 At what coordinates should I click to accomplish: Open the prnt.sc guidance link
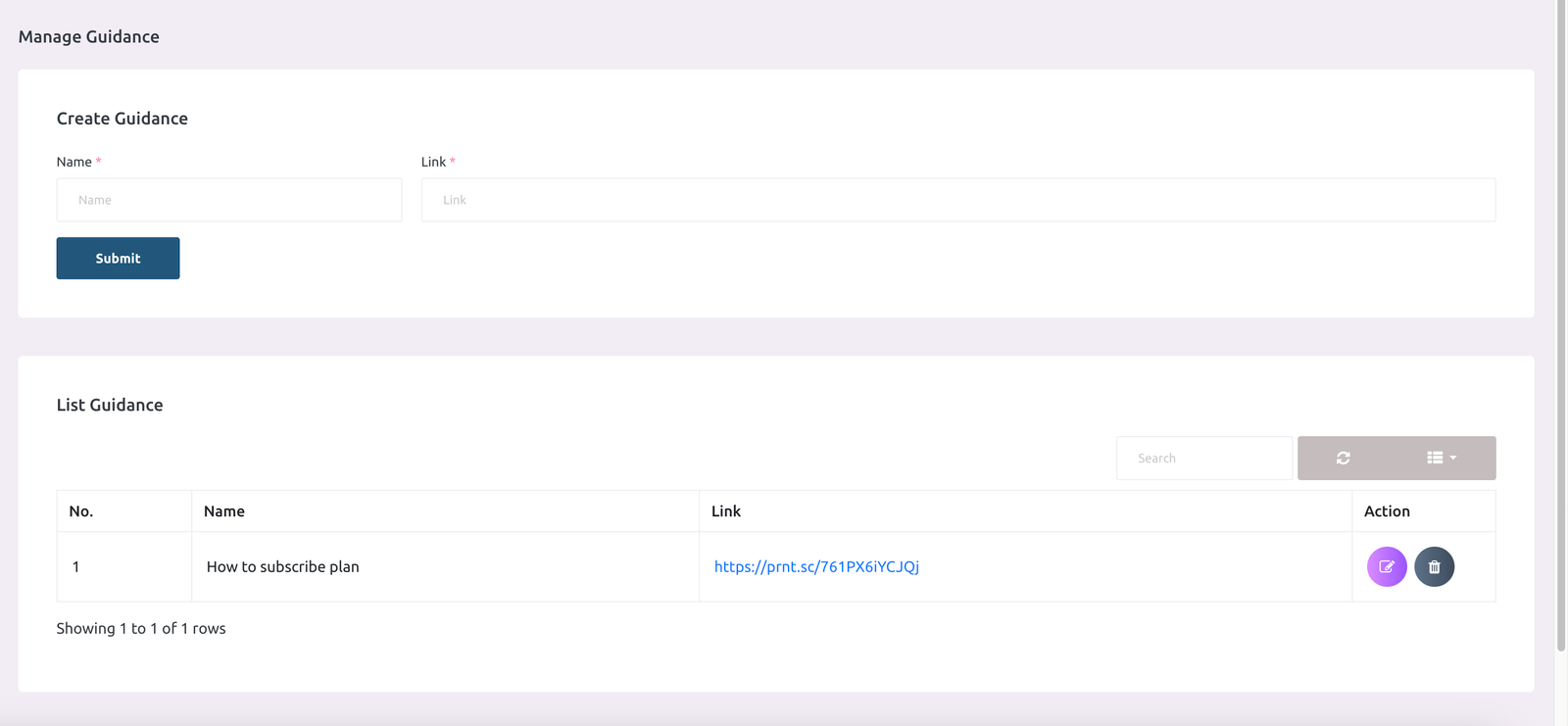click(x=815, y=566)
